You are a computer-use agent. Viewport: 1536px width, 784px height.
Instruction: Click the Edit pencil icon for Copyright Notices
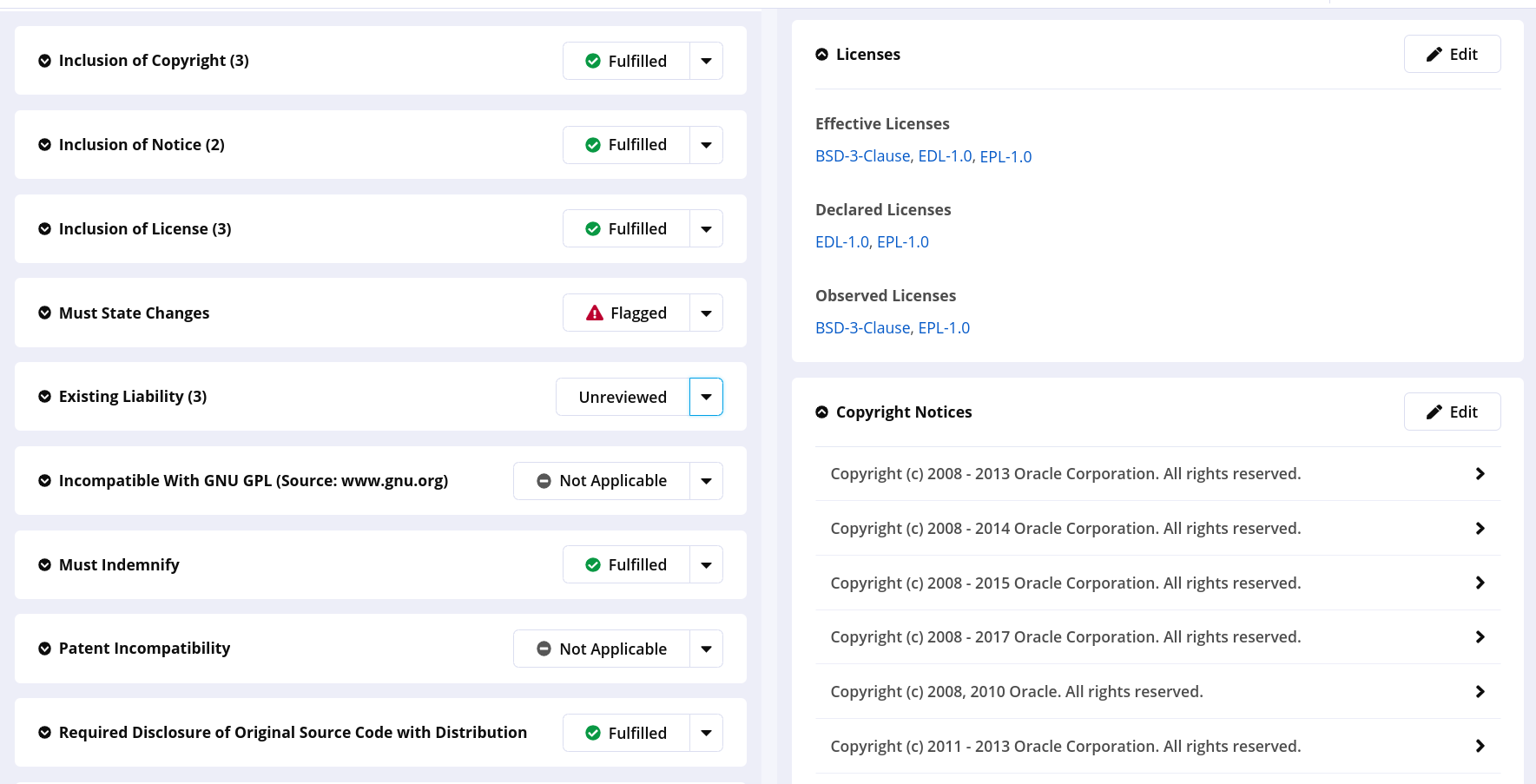click(1434, 411)
